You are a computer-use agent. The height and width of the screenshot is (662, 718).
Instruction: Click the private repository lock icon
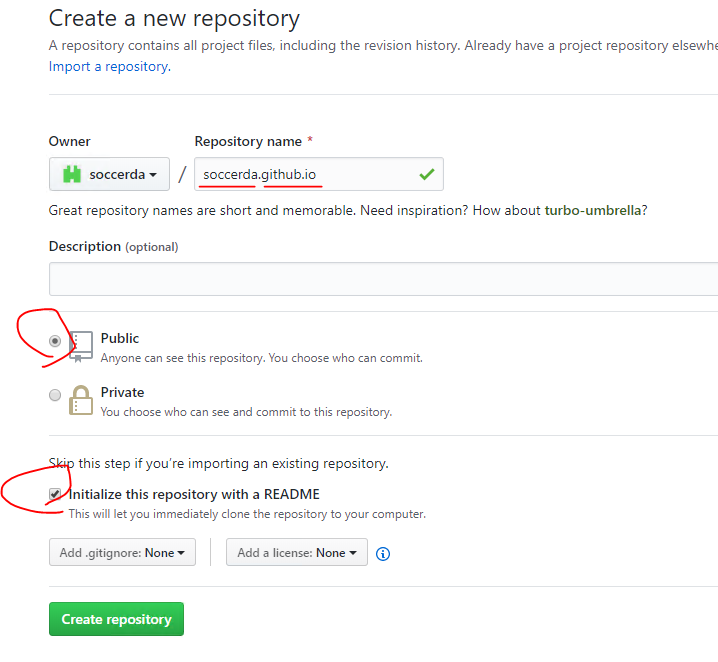(81, 400)
